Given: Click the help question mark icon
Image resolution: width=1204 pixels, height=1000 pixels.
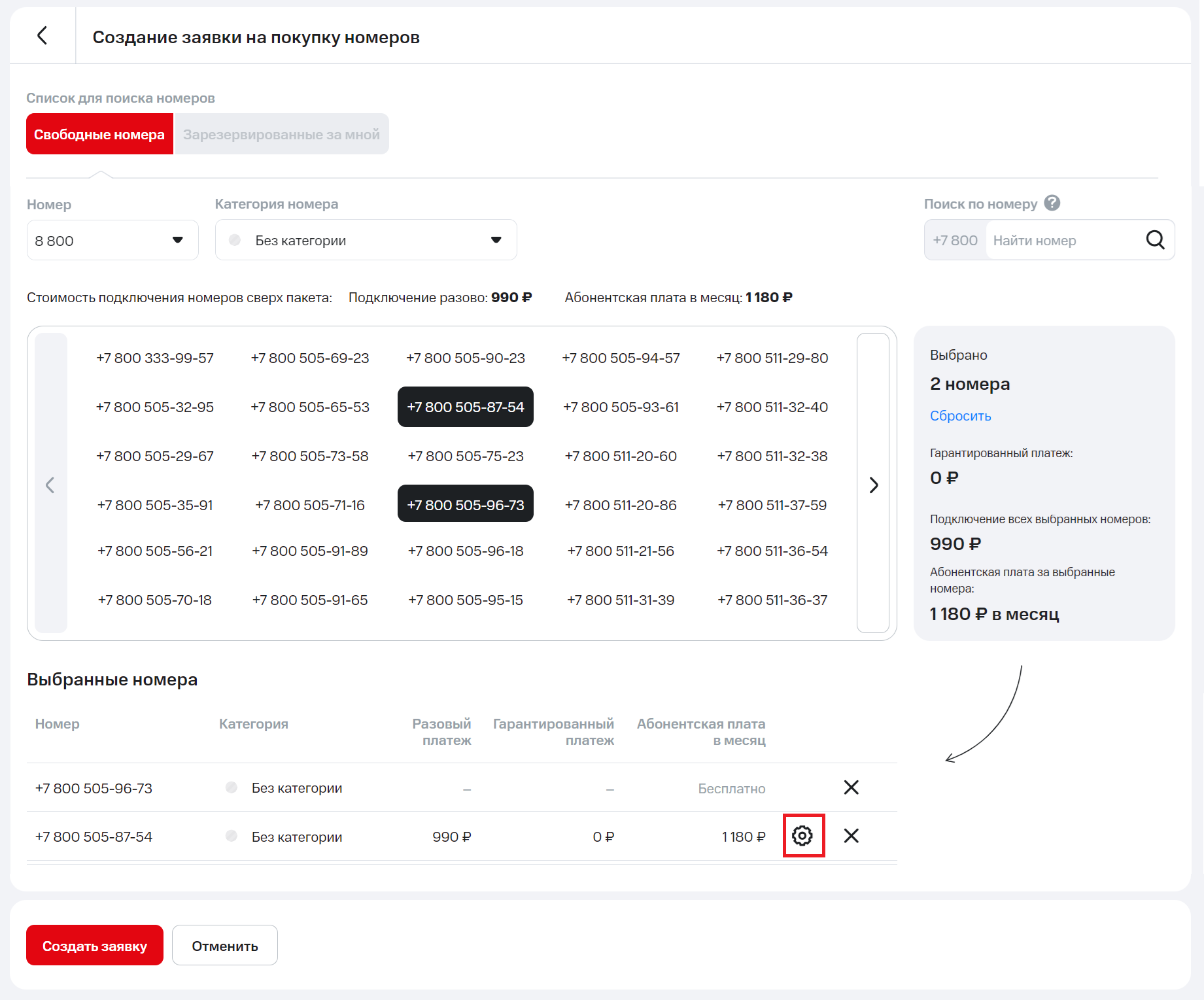Looking at the screenshot, I should [1052, 203].
